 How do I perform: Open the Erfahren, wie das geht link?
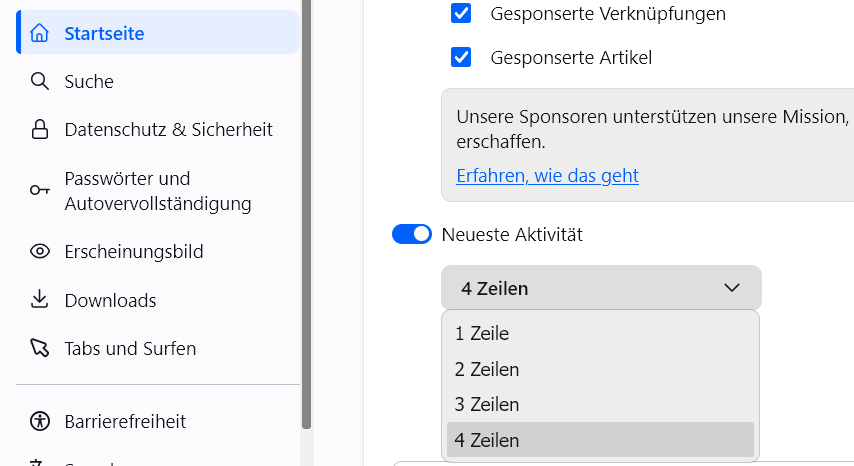point(547,176)
